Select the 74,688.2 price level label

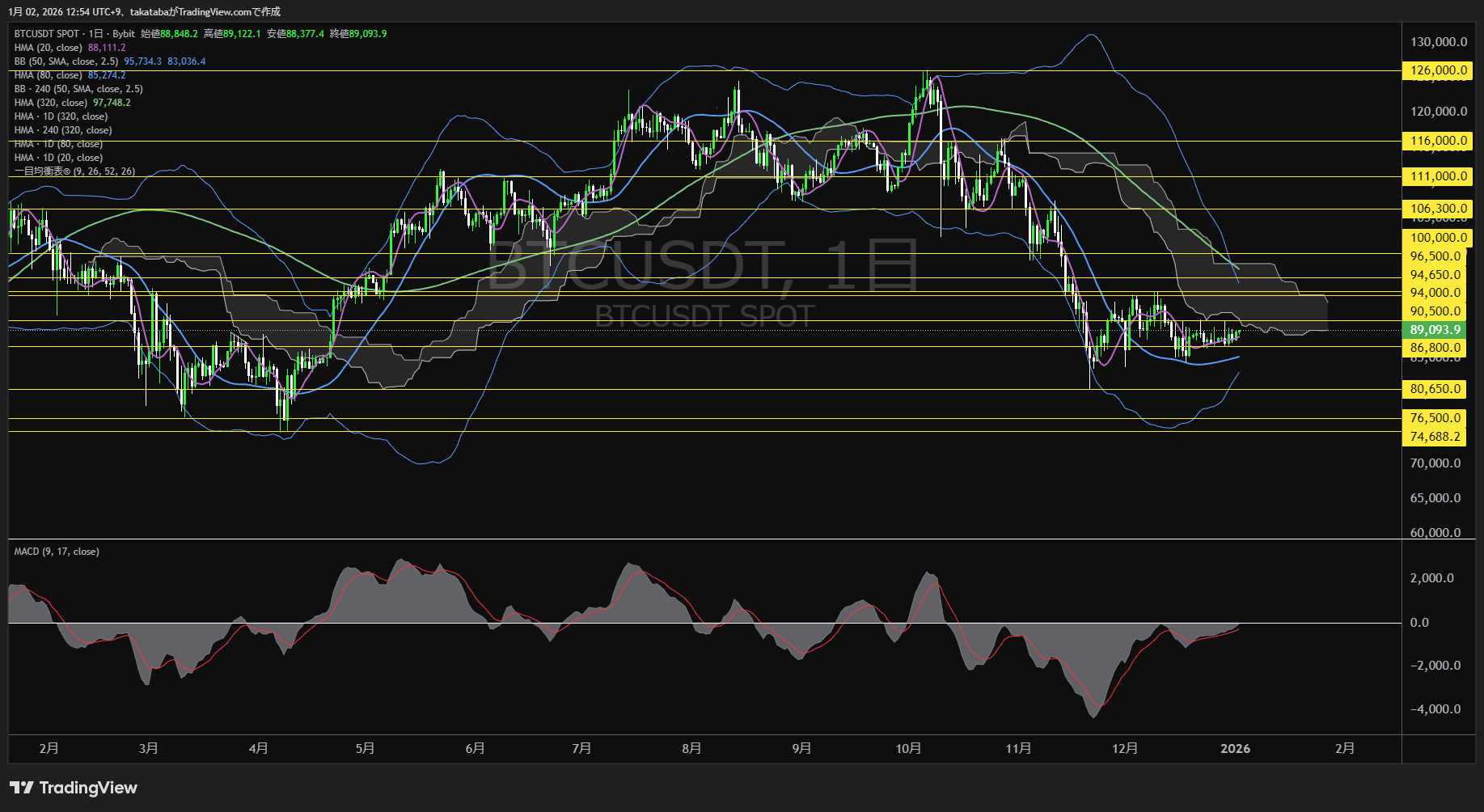coord(1435,437)
